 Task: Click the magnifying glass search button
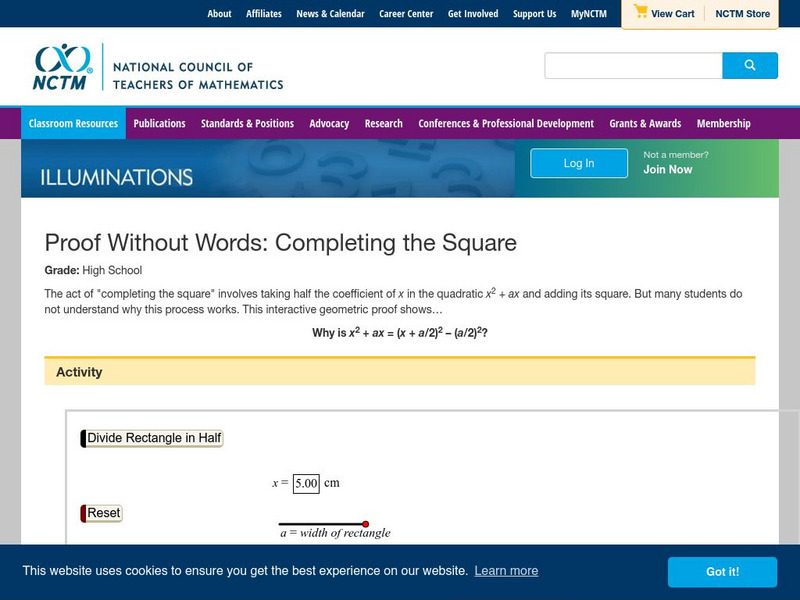point(750,66)
